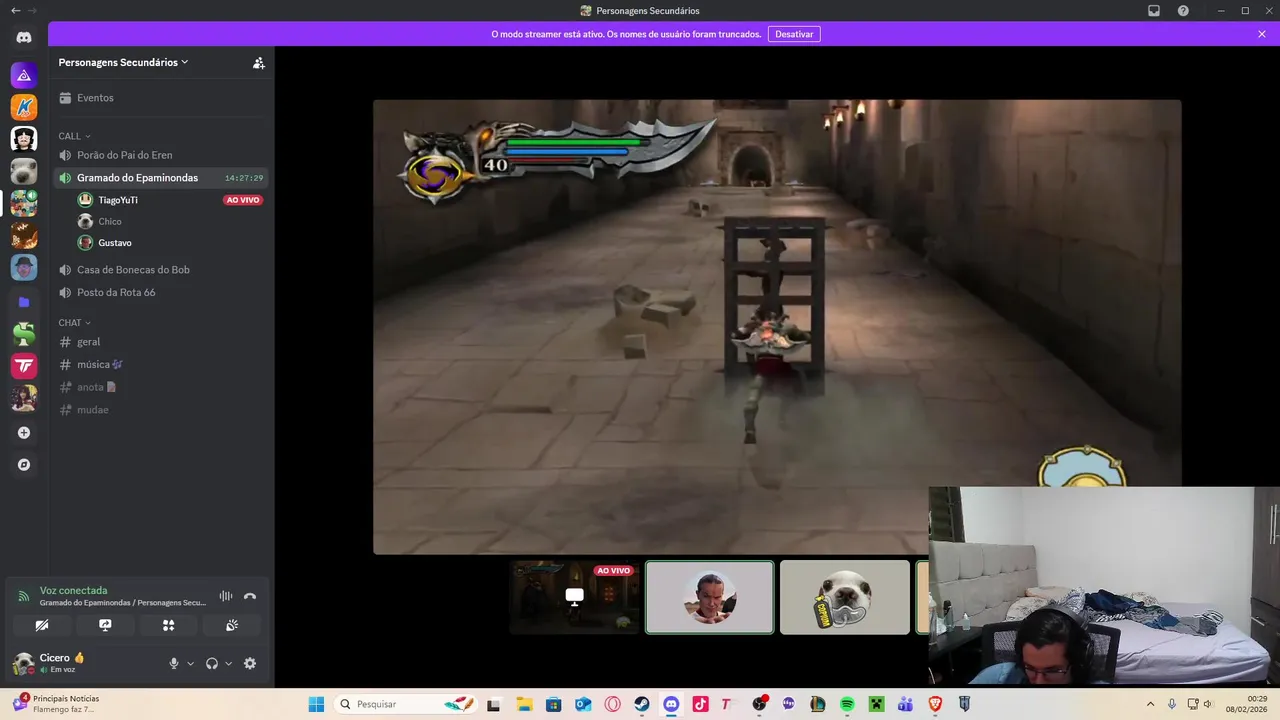Open Steam from the taskbar

pos(642,704)
